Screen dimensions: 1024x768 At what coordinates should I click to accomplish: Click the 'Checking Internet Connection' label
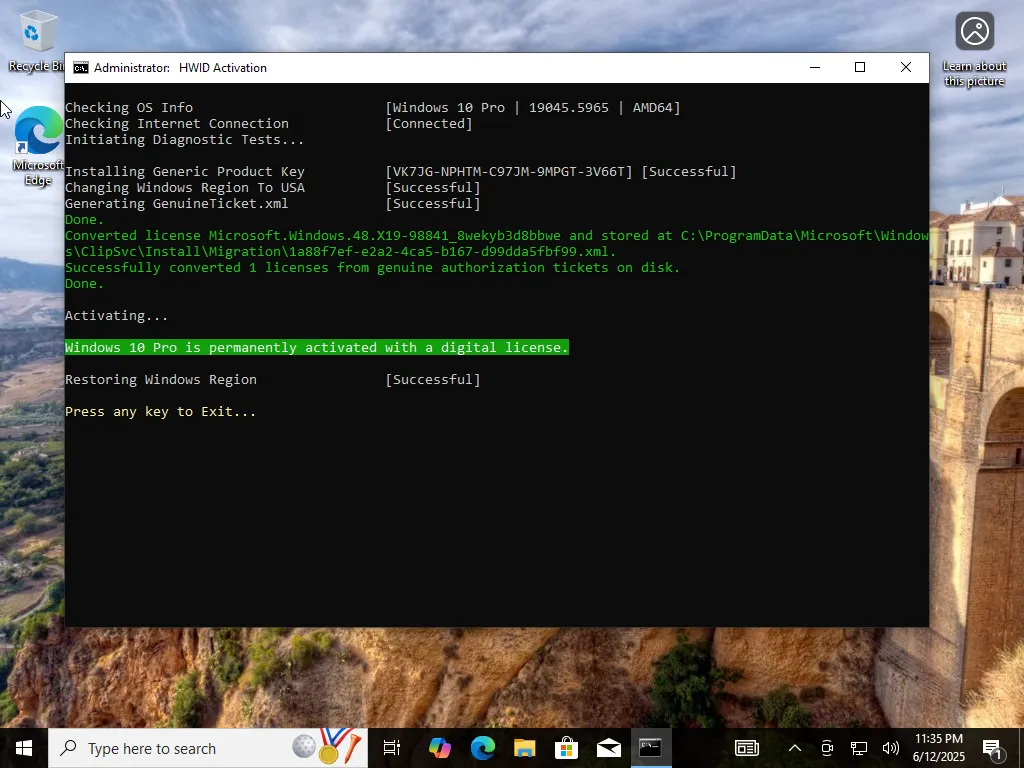click(176, 123)
